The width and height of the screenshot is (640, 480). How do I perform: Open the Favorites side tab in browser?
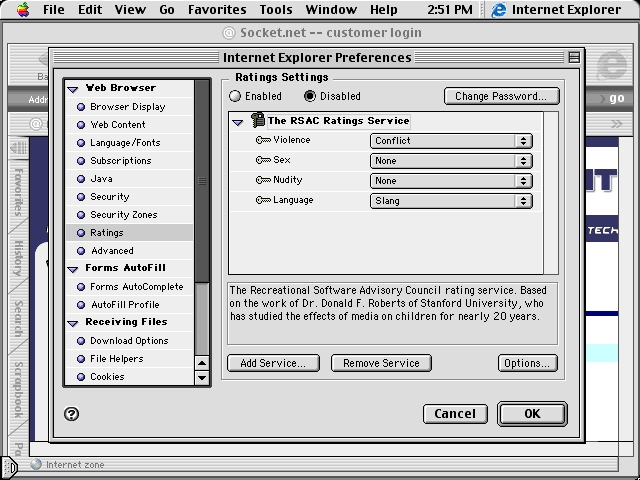(x=18, y=192)
